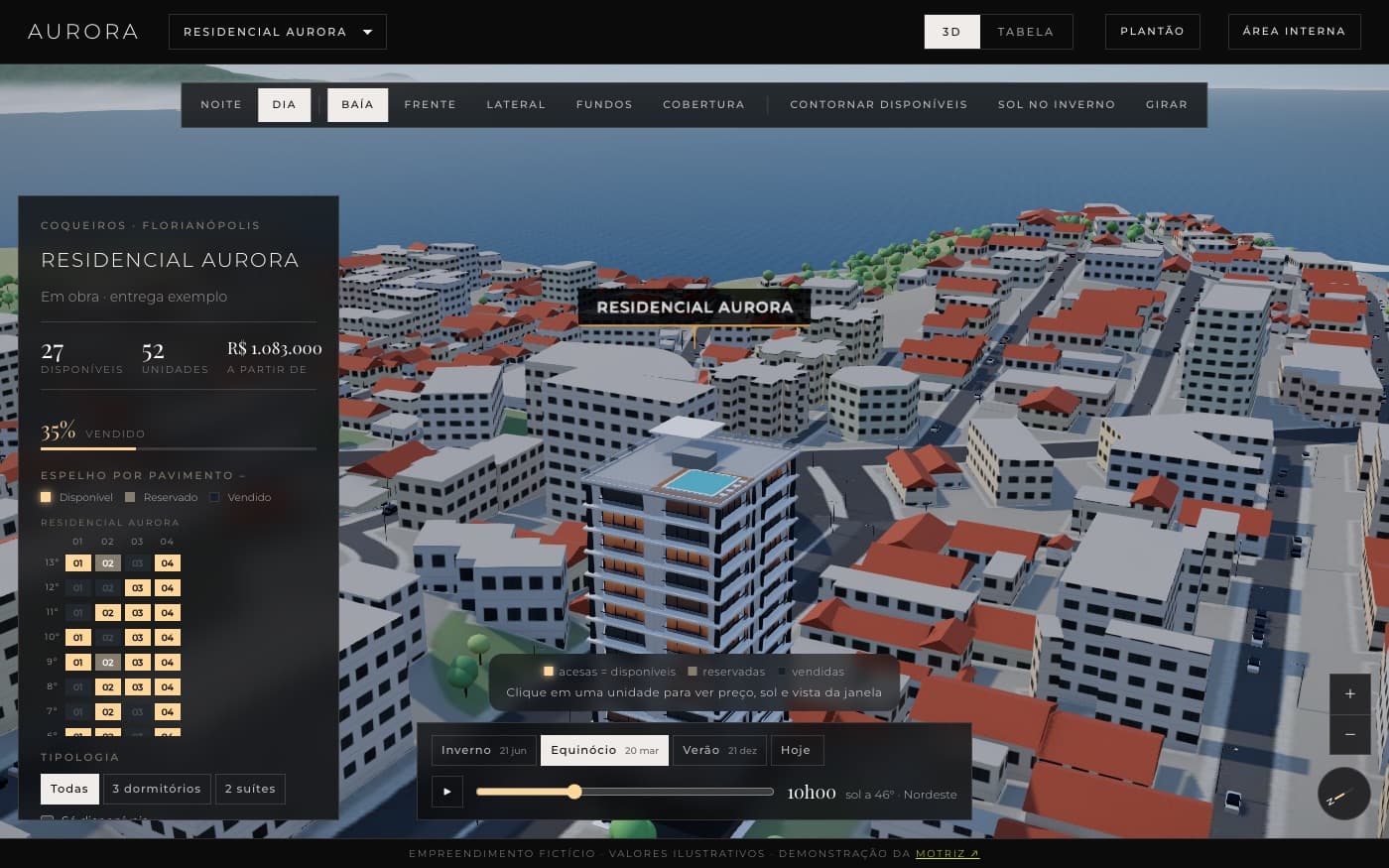Choose Inverno 21 jun sun preset
This screenshot has width=1389, height=868.
484,750
